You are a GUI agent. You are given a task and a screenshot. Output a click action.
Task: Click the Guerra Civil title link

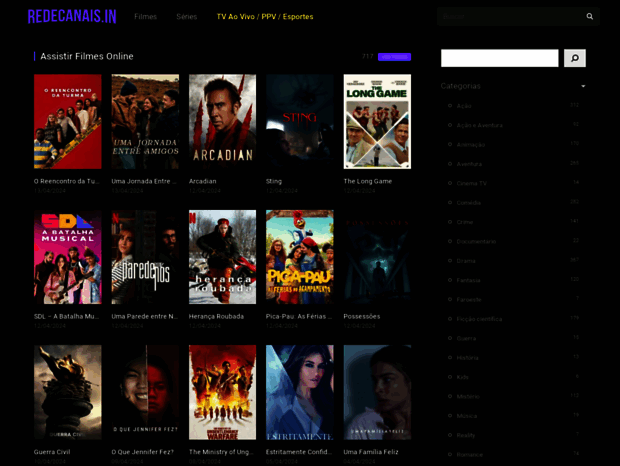click(x=52, y=452)
